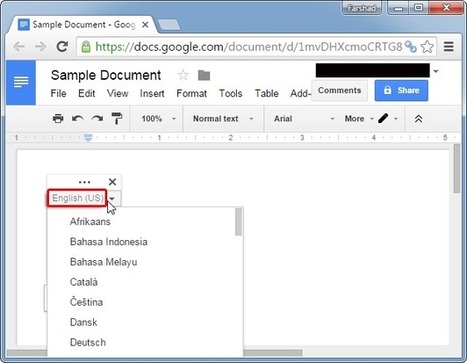Open the account dropdown arrow
Screen dimensions: 467x363
436,71
